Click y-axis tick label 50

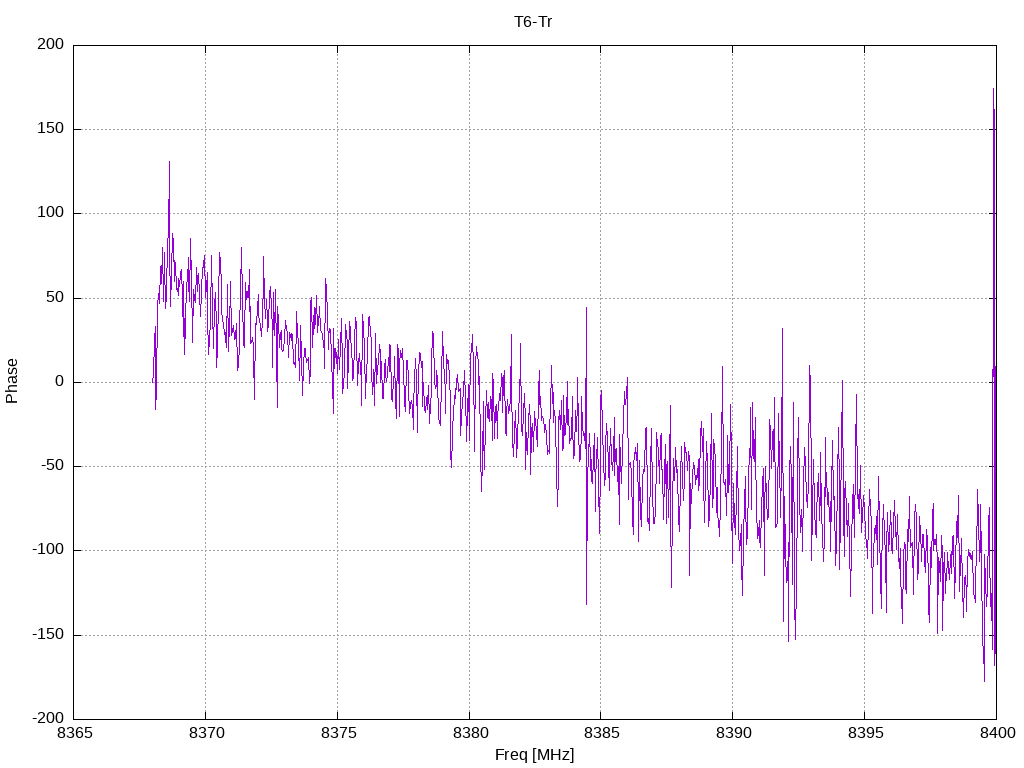pyautogui.click(x=56, y=298)
